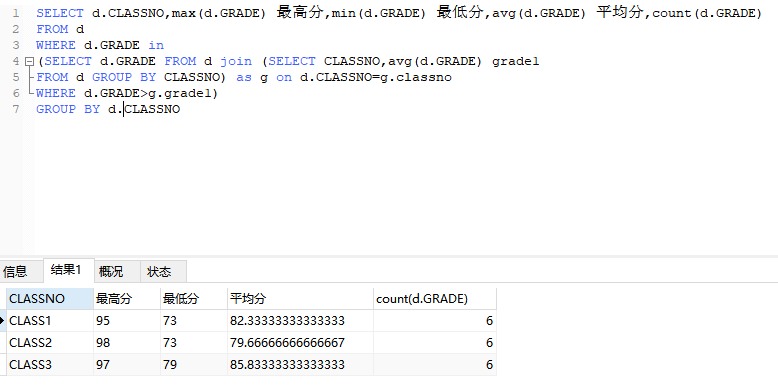Screen dimensions: 778x391
Task: Select the cell with value 98
Action: (127, 342)
